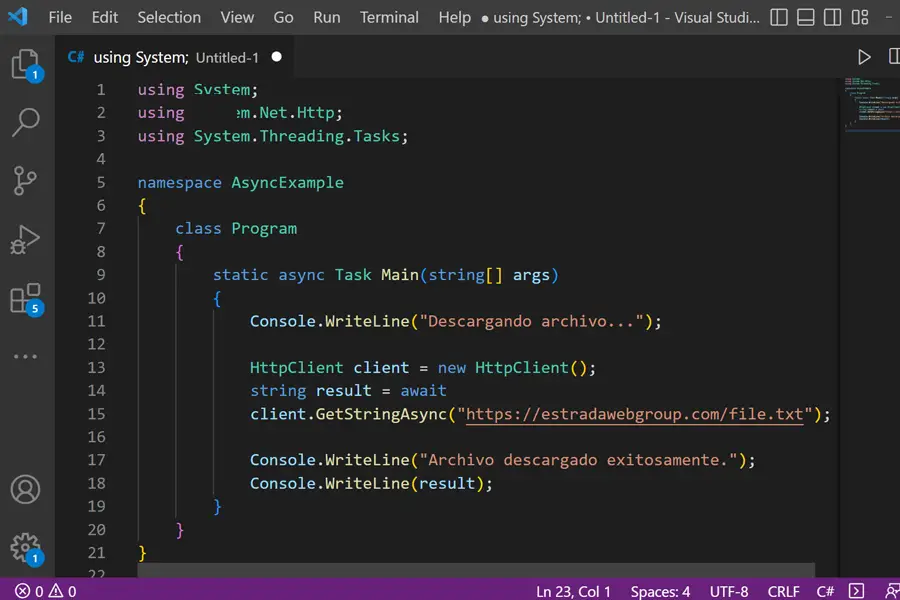The height and width of the screenshot is (600, 900).
Task: Open the Manage settings gear
Action: tap(26, 545)
